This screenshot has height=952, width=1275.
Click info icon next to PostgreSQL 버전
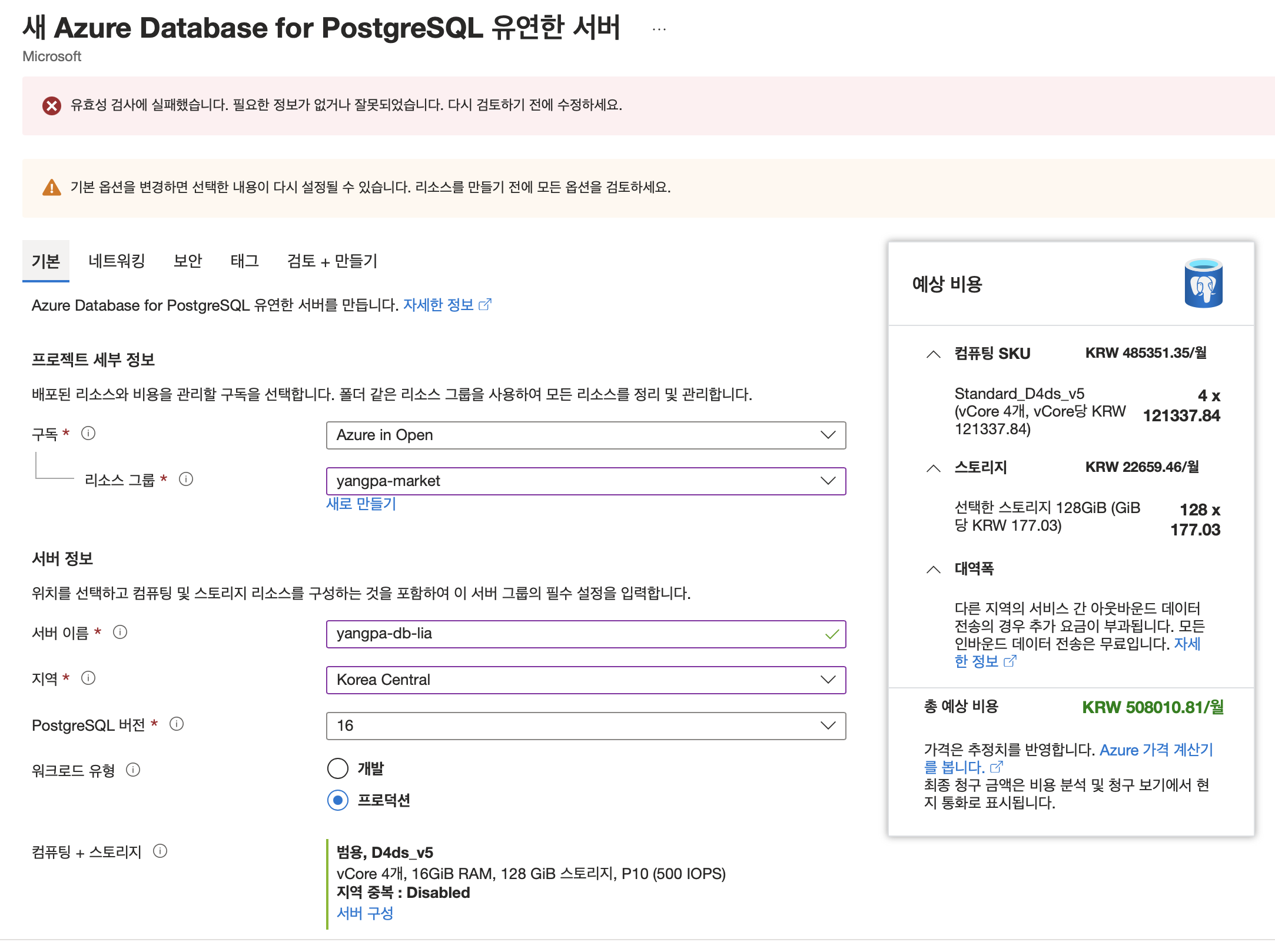click(177, 724)
